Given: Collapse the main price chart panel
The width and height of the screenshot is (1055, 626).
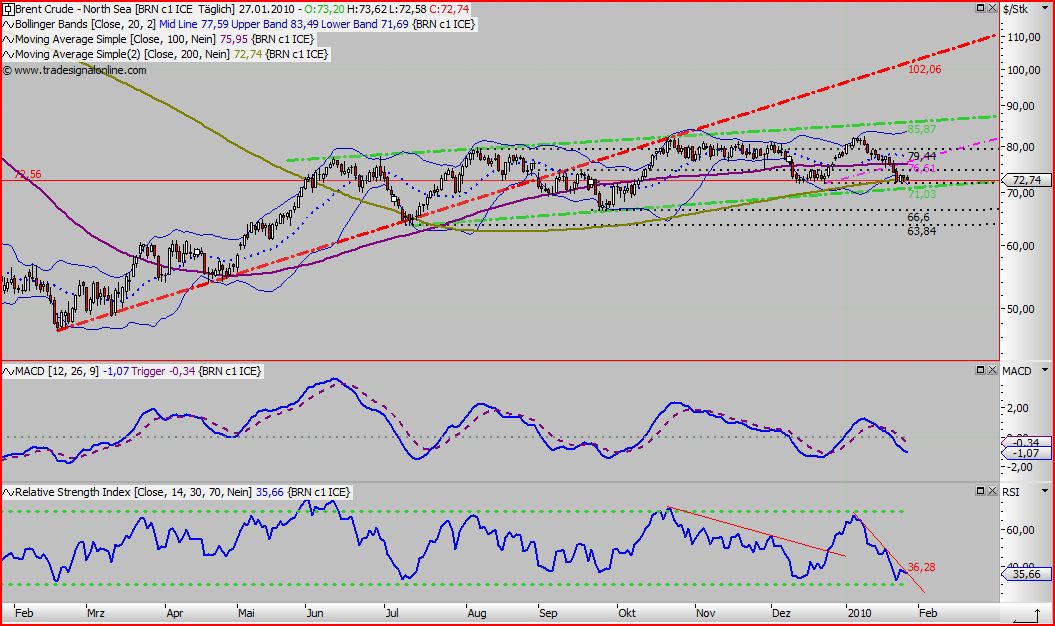Looking at the screenshot, I should click(x=981, y=8).
